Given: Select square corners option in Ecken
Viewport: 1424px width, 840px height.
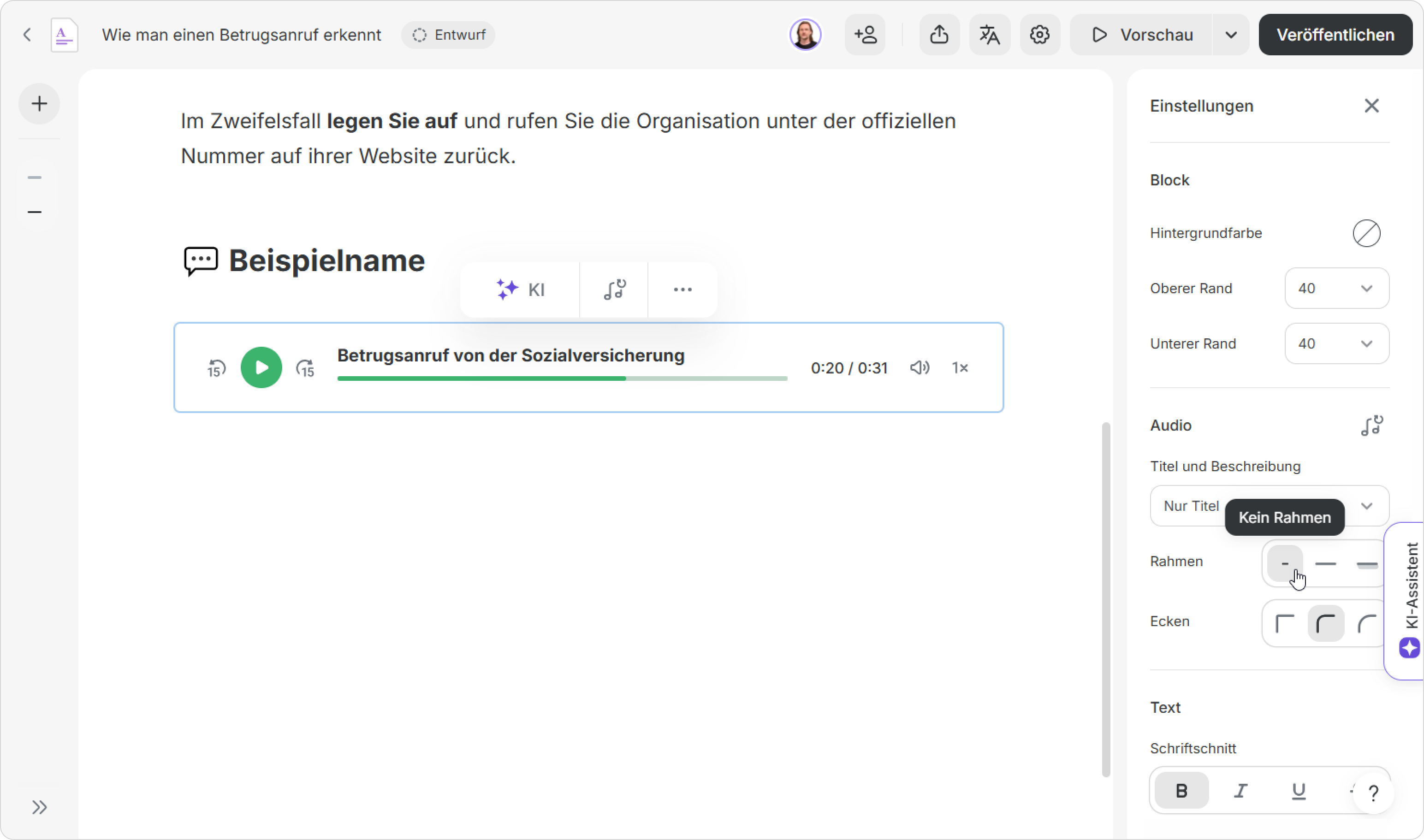Looking at the screenshot, I should point(1285,623).
